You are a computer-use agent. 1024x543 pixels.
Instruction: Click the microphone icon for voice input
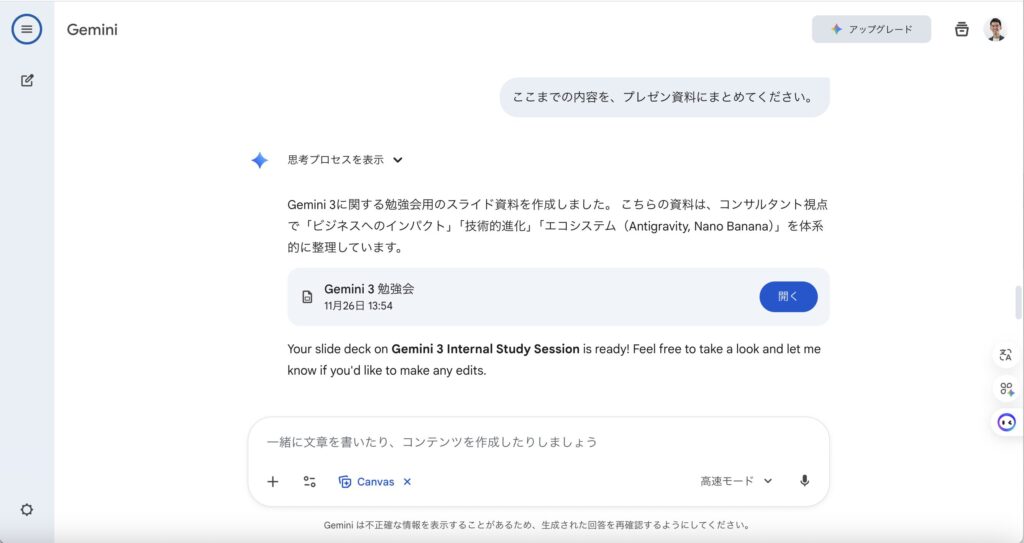point(804,481)
